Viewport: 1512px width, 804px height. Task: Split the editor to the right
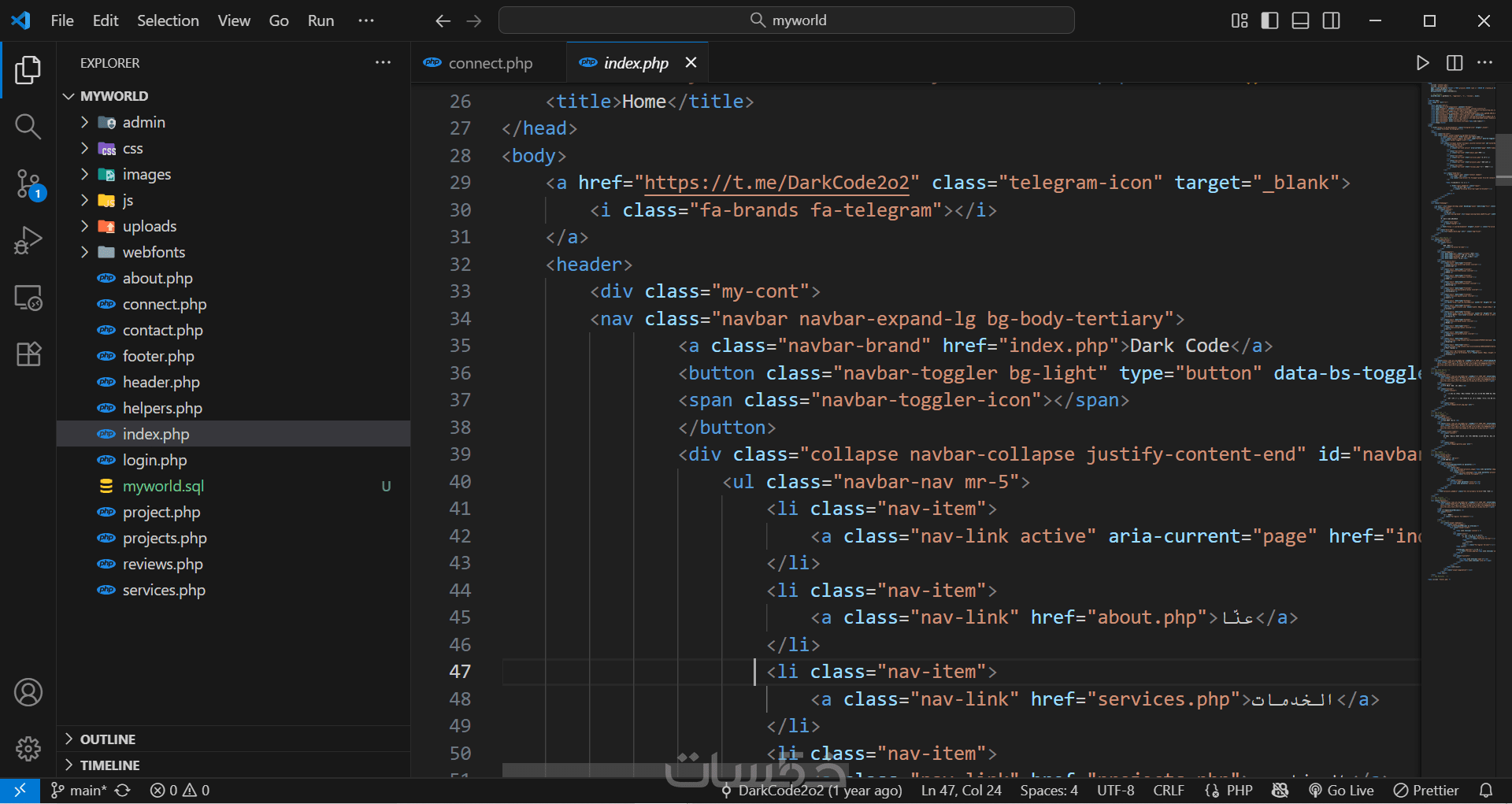coord(1455,63)
